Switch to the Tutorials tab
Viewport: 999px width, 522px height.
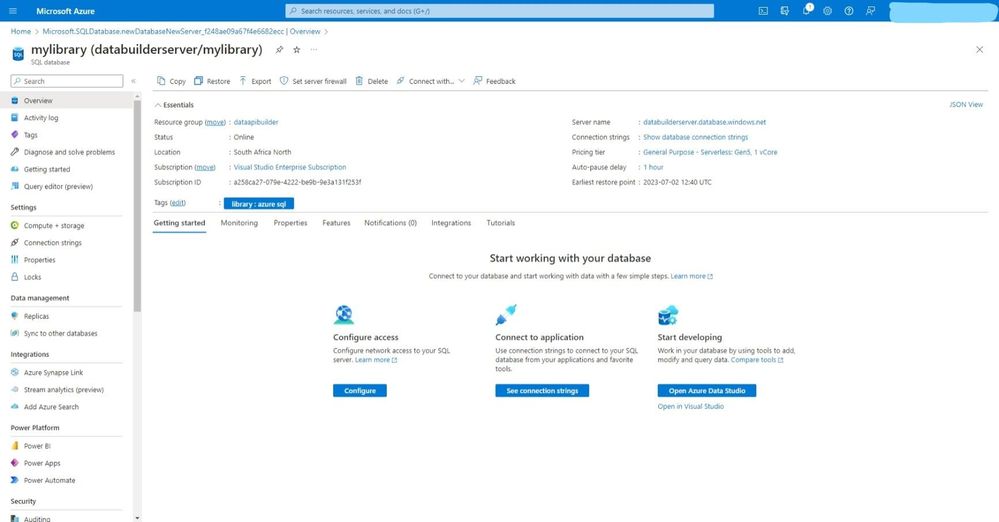click(x=501, y=223)
